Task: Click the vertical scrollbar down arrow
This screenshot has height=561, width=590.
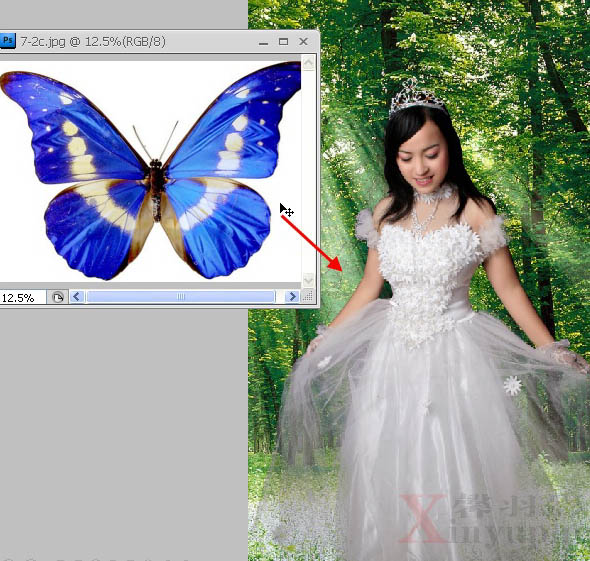Action: point(309,280)
